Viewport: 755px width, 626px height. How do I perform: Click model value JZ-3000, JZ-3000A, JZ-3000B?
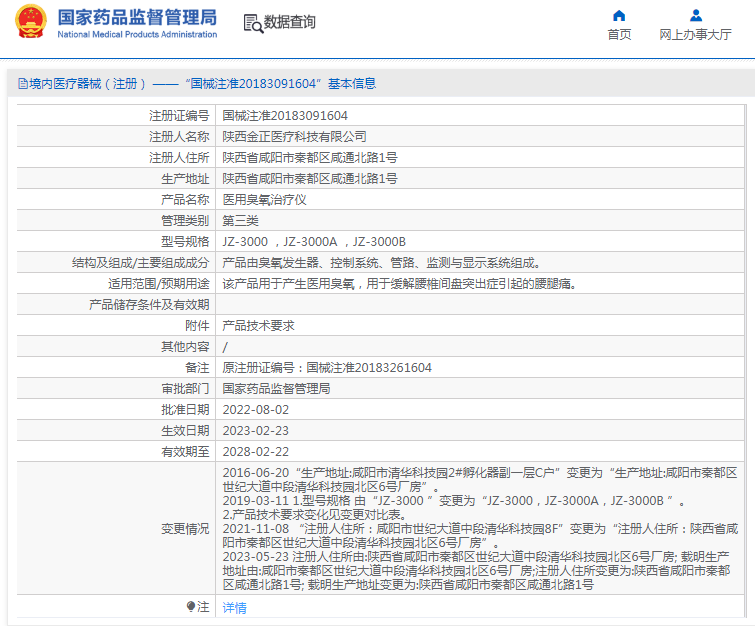(314, 242)
